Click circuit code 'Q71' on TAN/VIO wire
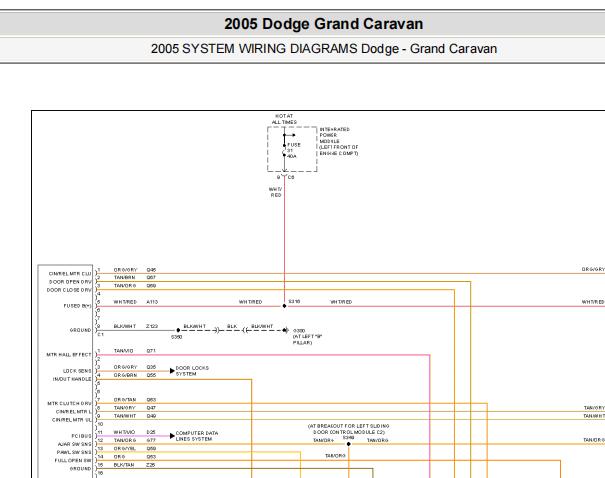605x478 pixels. [151, 351]
